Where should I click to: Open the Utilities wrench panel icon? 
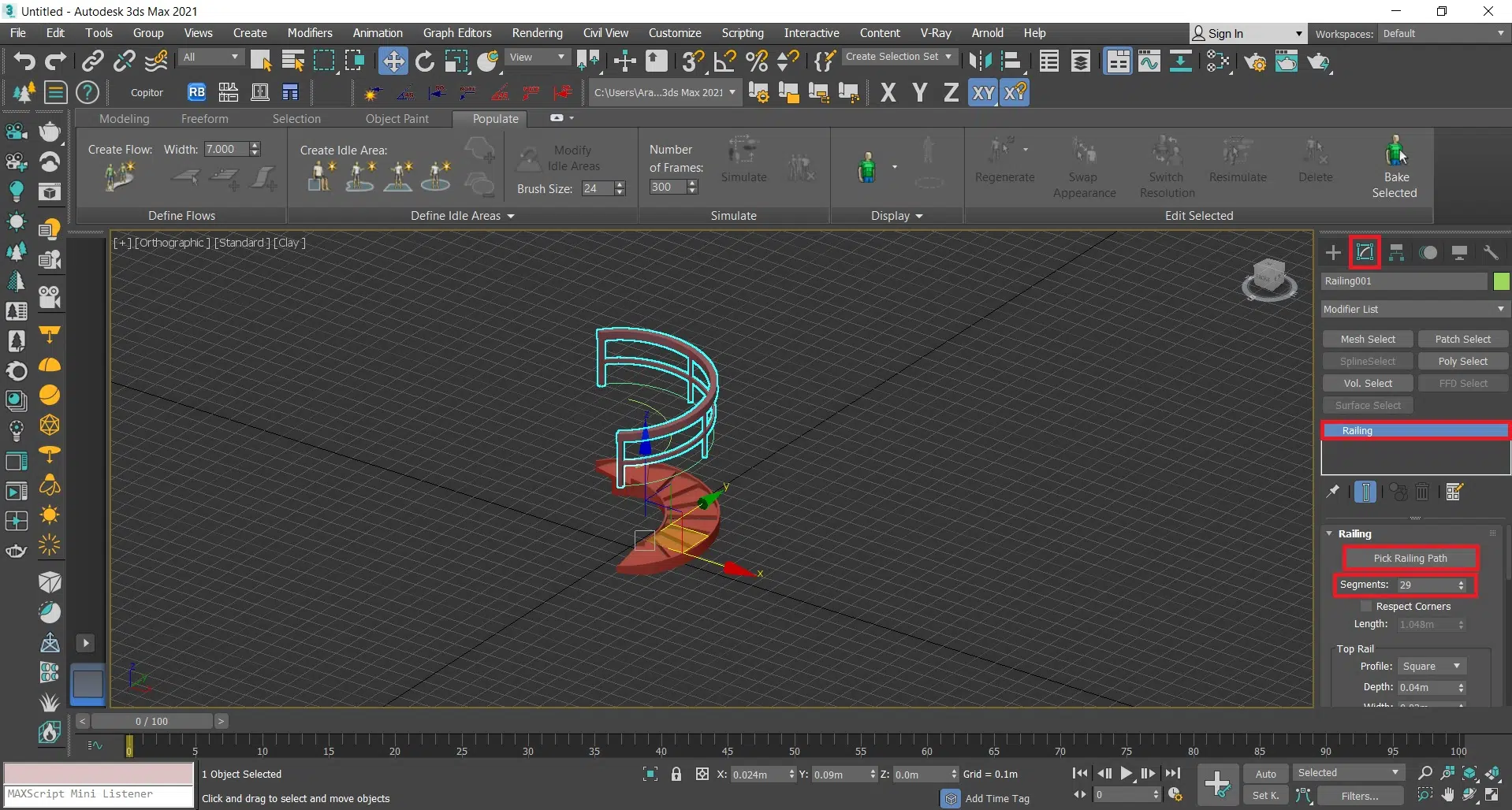1490,252
